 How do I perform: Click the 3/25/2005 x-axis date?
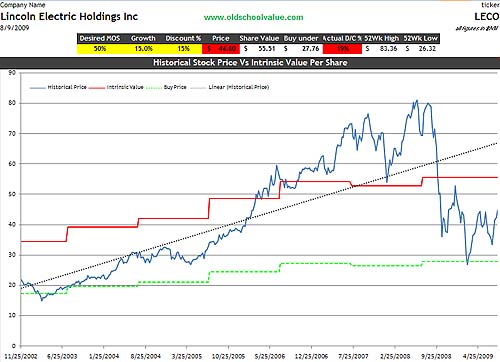pos(187,356)
